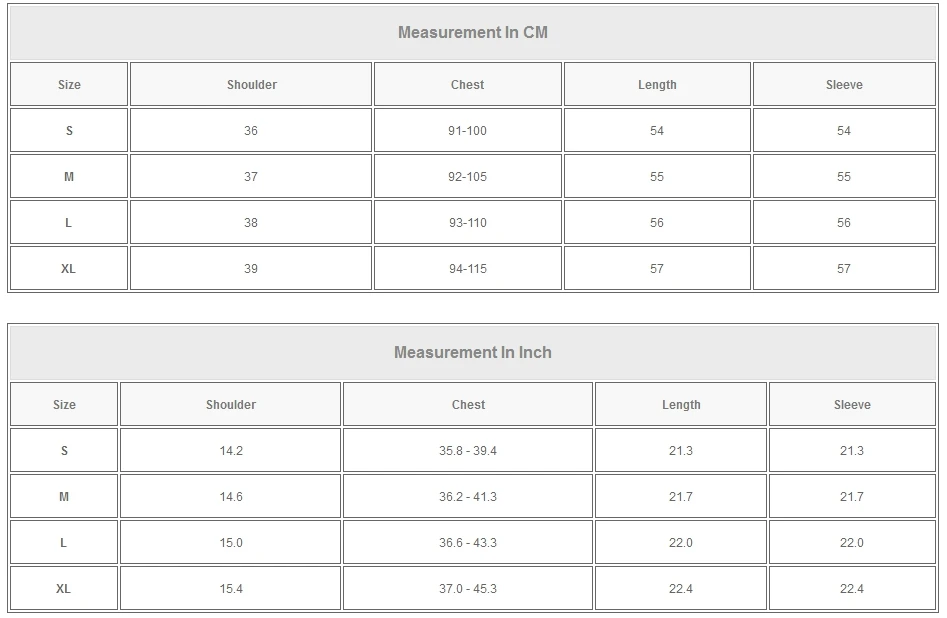Image resolution: width=947 pixels, height=618 pixels.
Task: Click the chest range 92-105 cell
Action: pos(467,177)
